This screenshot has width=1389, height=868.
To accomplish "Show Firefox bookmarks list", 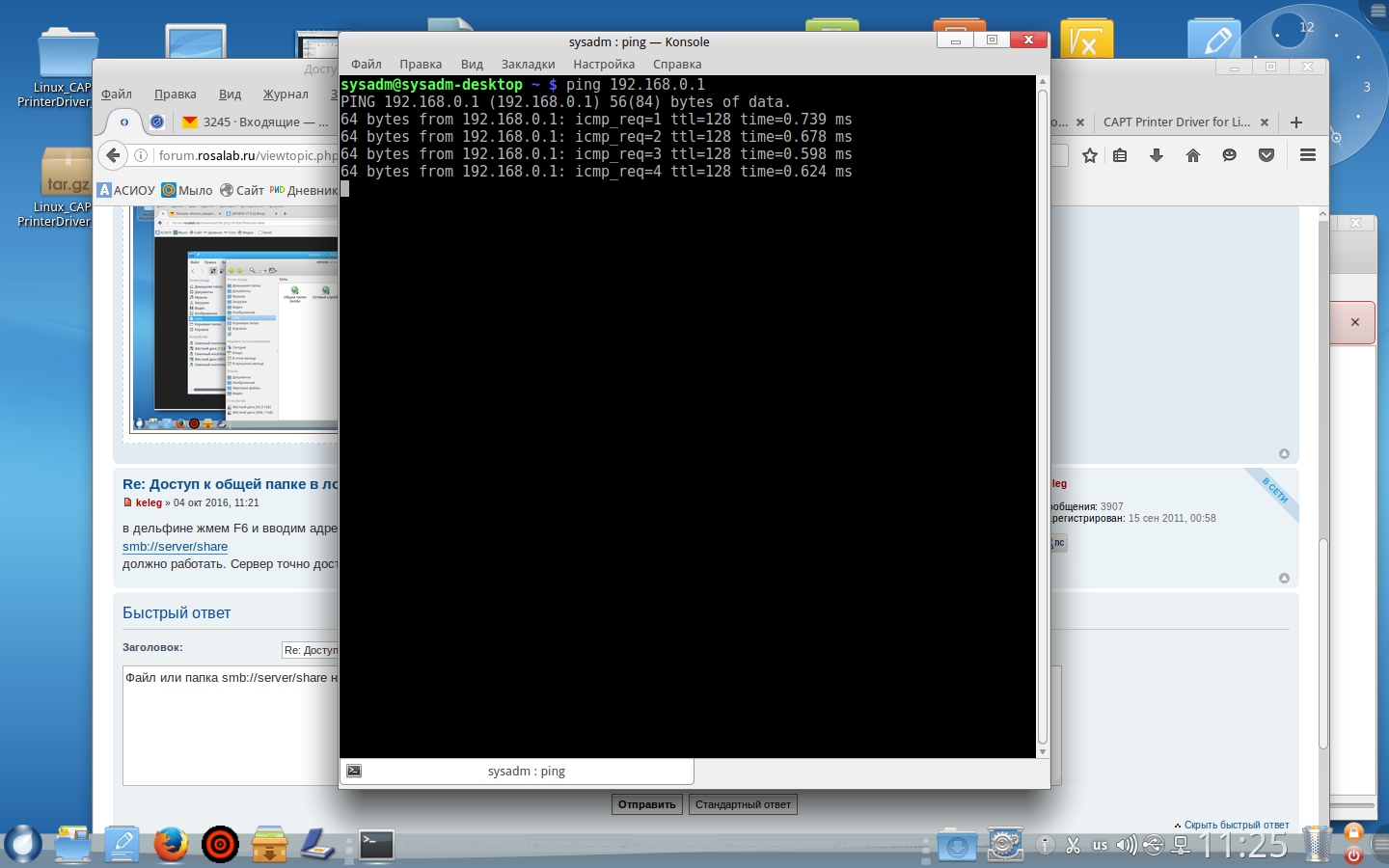I will coord(1120,155).
